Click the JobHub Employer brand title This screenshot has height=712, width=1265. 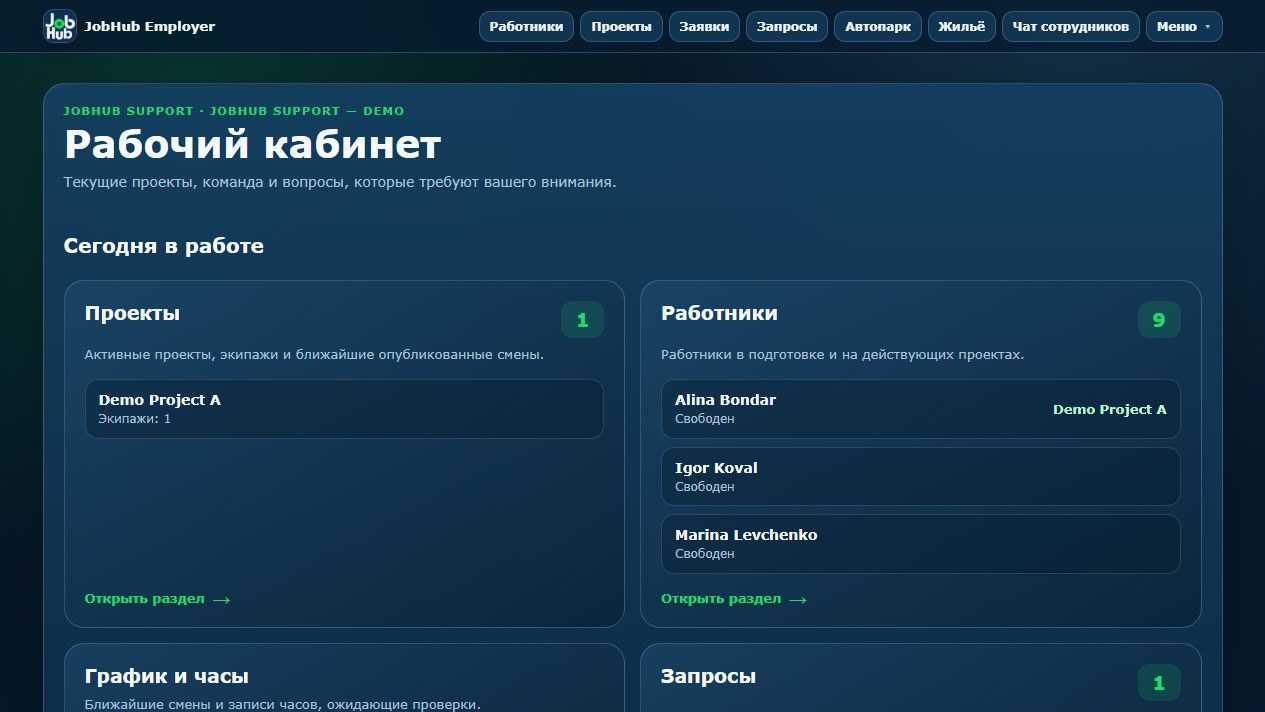[x=150, y=27]
